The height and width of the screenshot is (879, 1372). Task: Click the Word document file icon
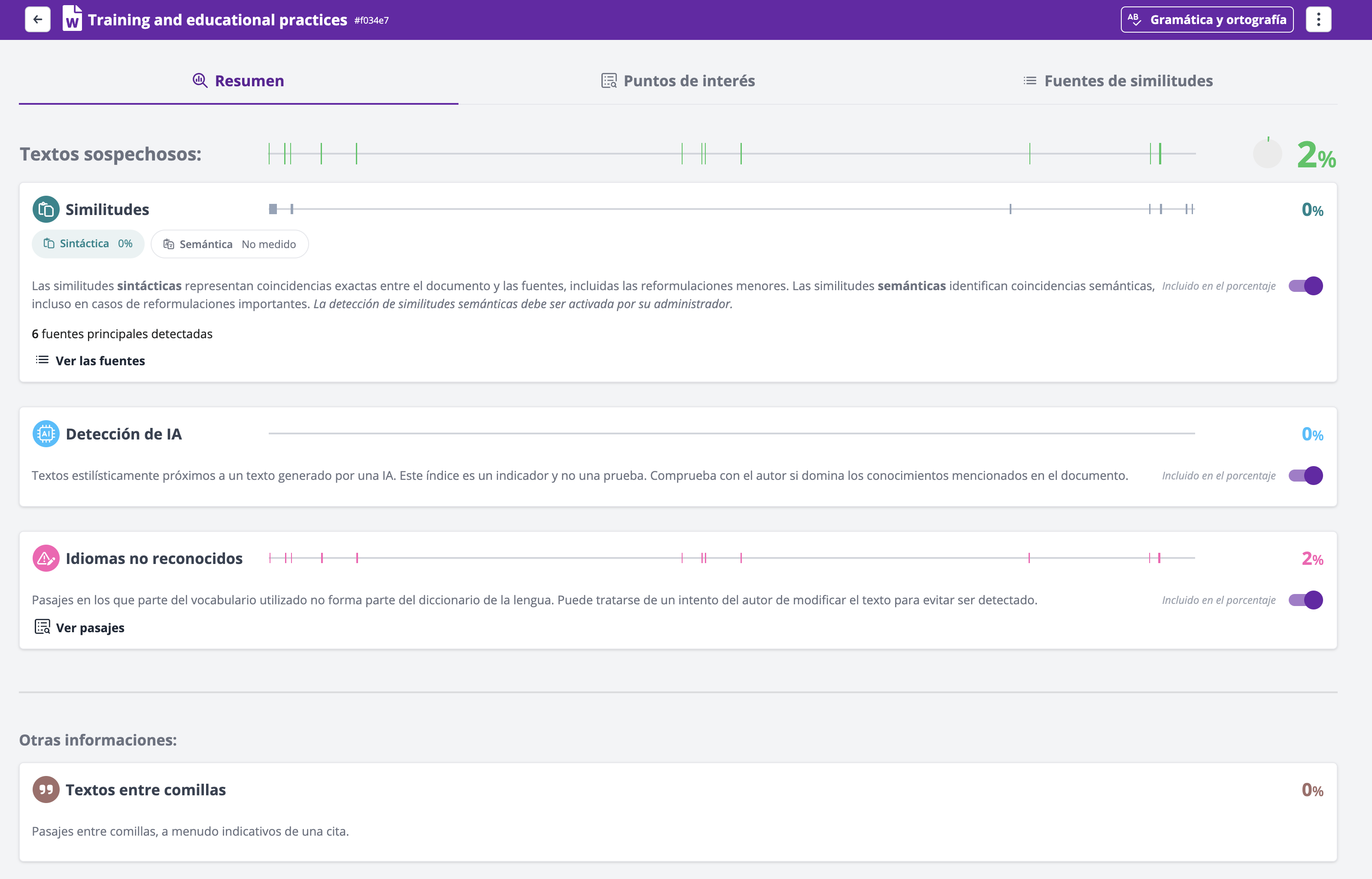[72, 18]
